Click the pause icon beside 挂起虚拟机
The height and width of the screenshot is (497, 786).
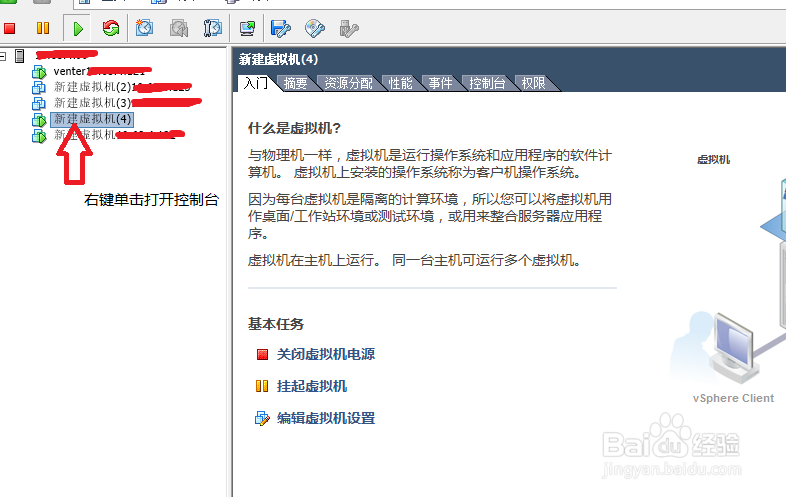coord(262,386)
